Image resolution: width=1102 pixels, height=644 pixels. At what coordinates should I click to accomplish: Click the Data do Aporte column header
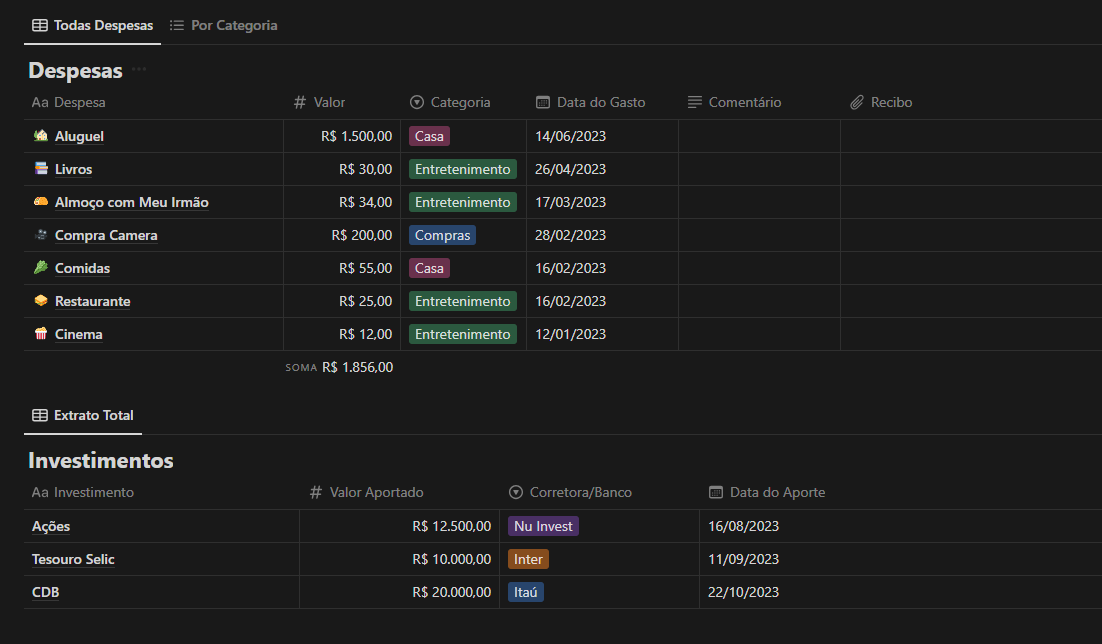pyautogui.click(x=767, y=493)
